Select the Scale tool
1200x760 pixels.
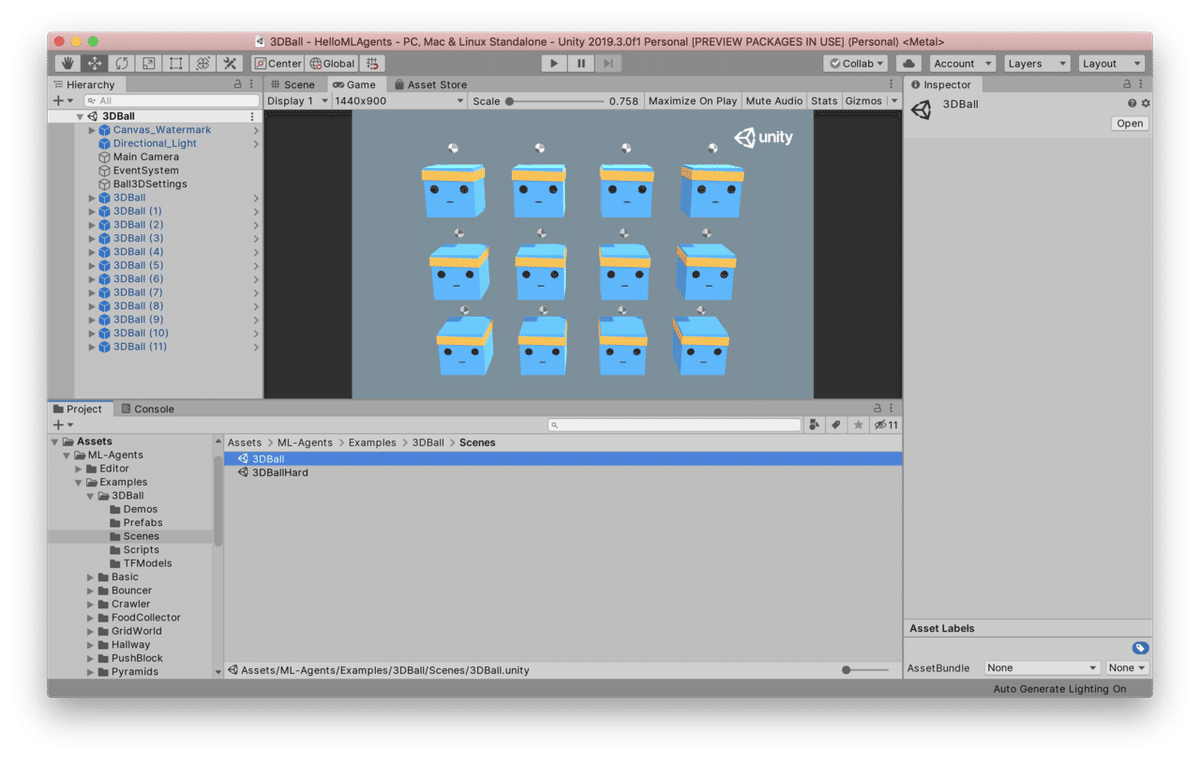point(148,63)
